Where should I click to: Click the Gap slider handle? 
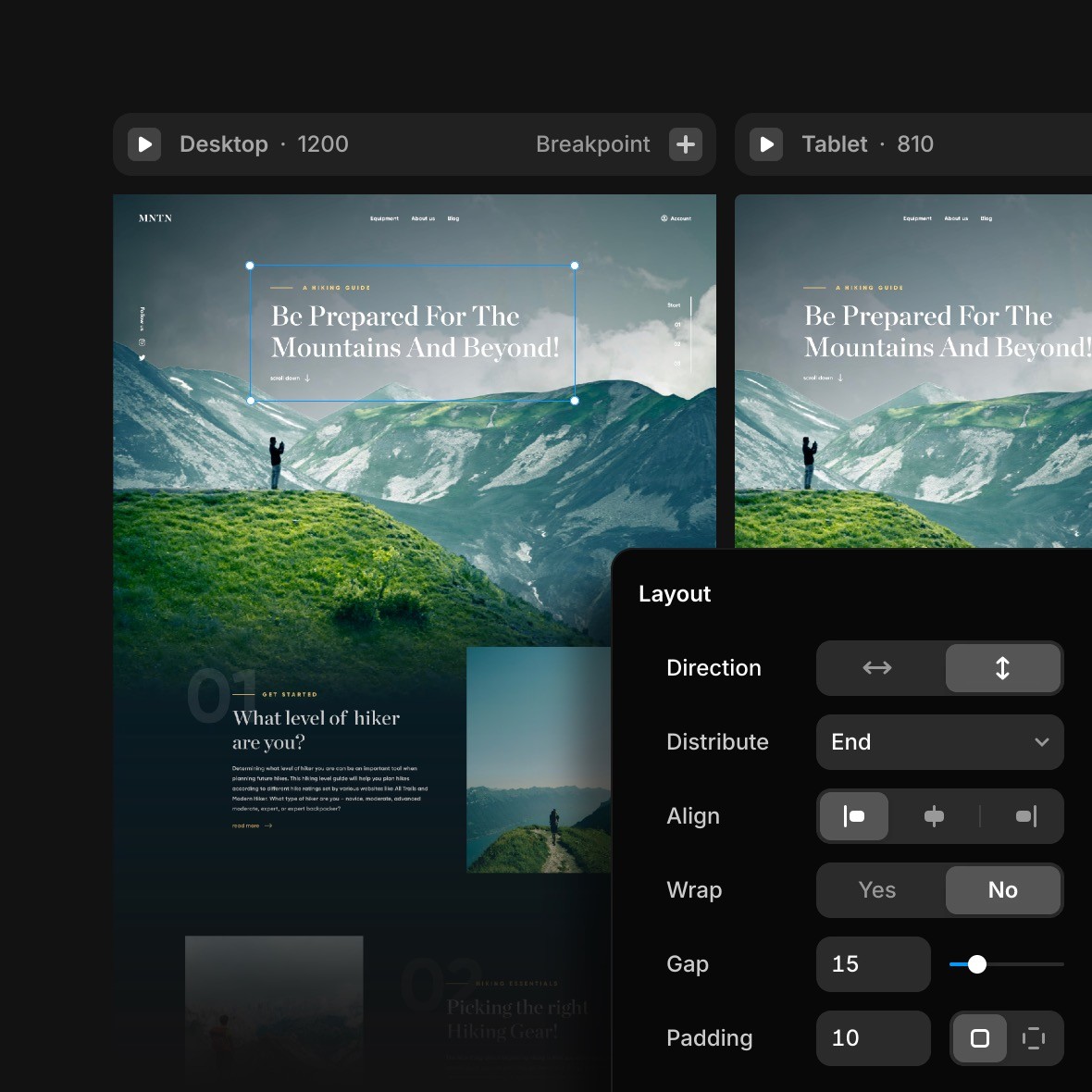[x=976, y=964]
